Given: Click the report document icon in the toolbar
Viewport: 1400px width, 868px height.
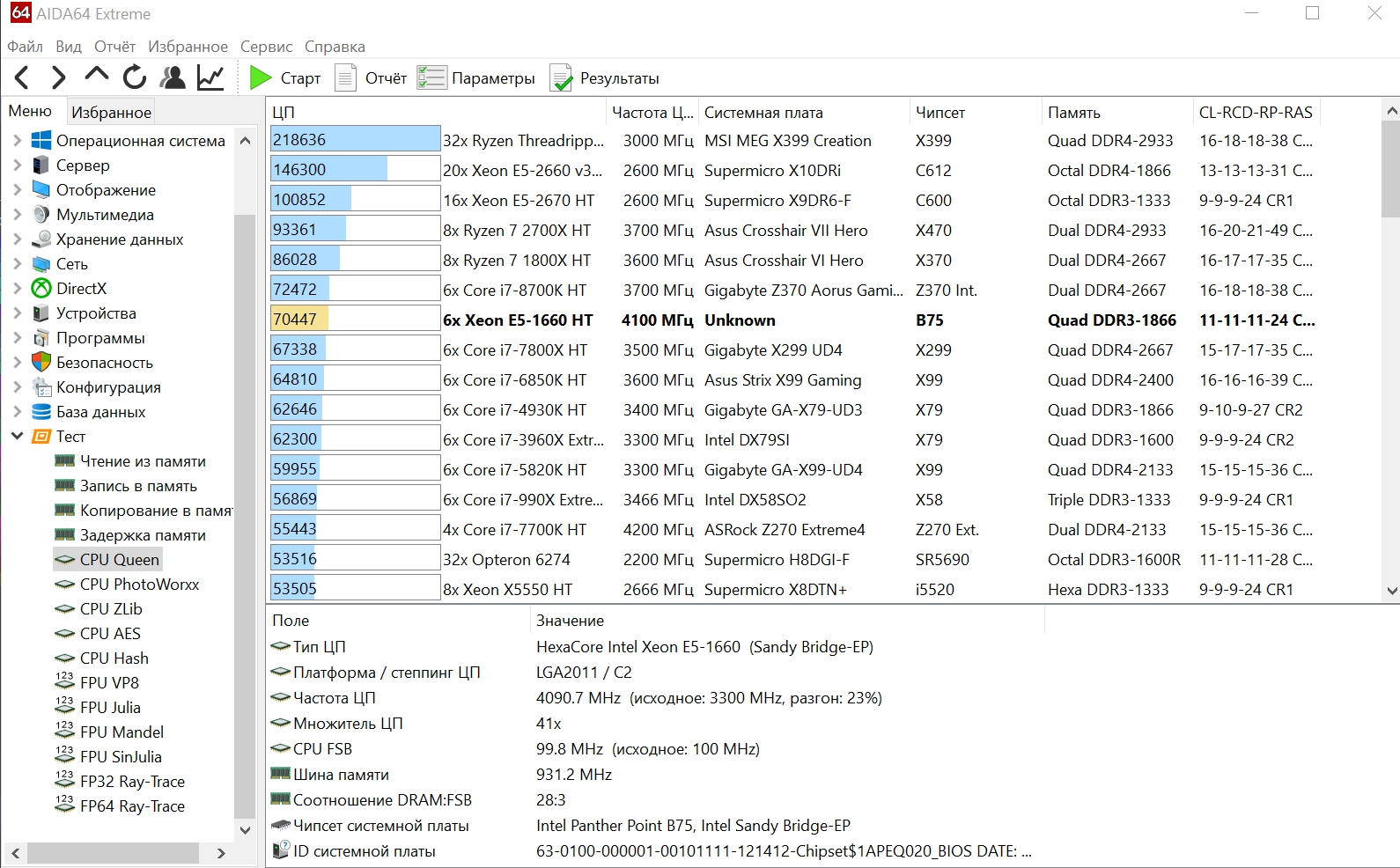Looking at the screenshot, I should point(346,78).
